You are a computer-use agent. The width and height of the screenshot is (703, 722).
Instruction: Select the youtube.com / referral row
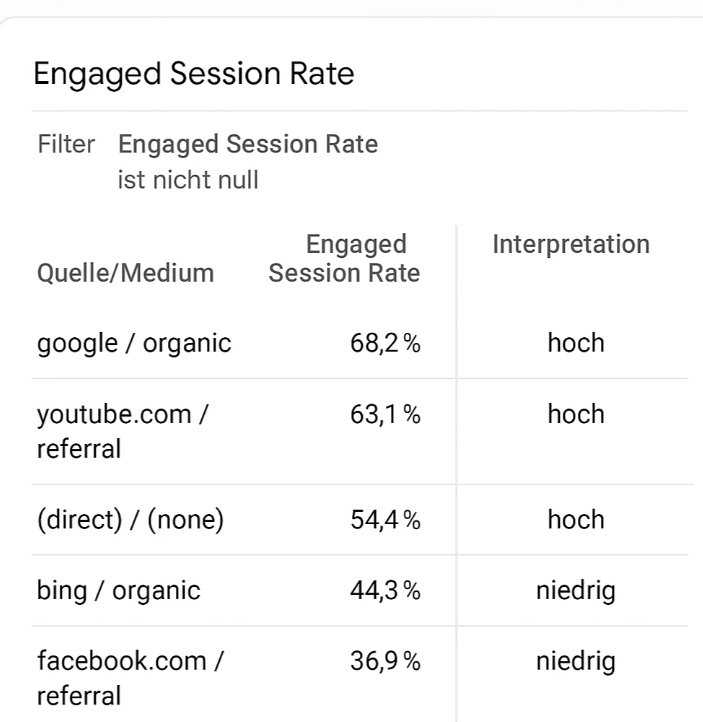(360, 432)
